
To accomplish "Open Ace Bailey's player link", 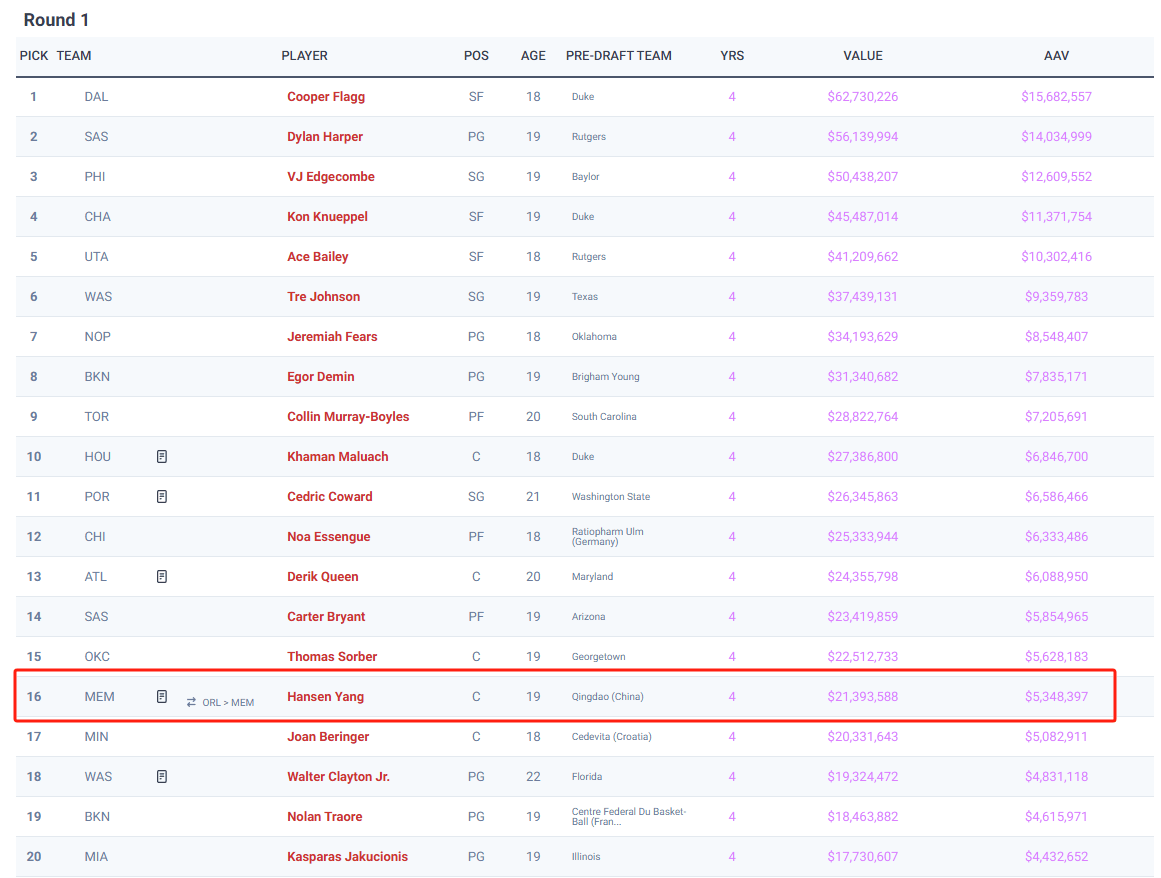I will click(x=318, y=257).
